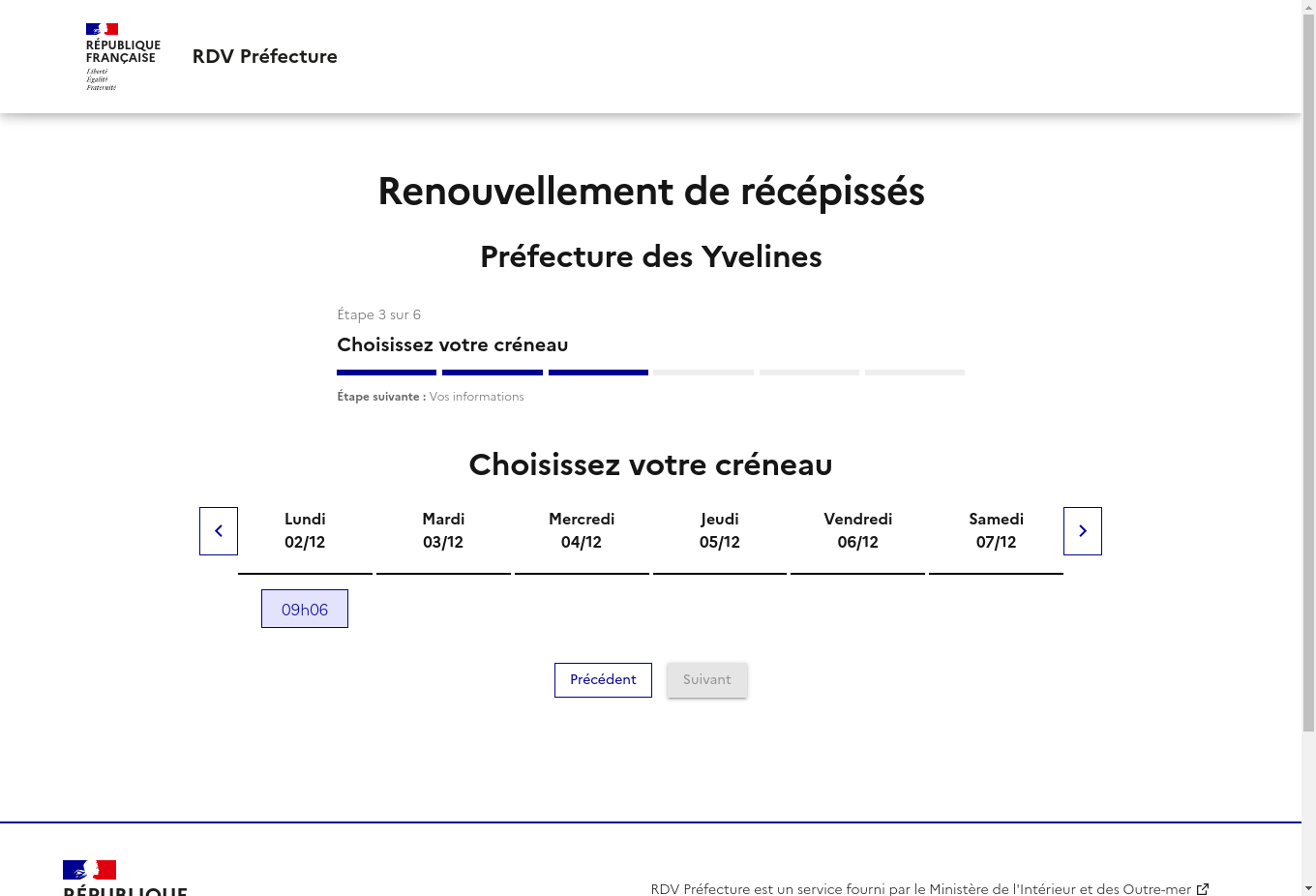
Task: Select the Lundi 02/12 column header
Action: pyautogui.click(x=305, y=531)
